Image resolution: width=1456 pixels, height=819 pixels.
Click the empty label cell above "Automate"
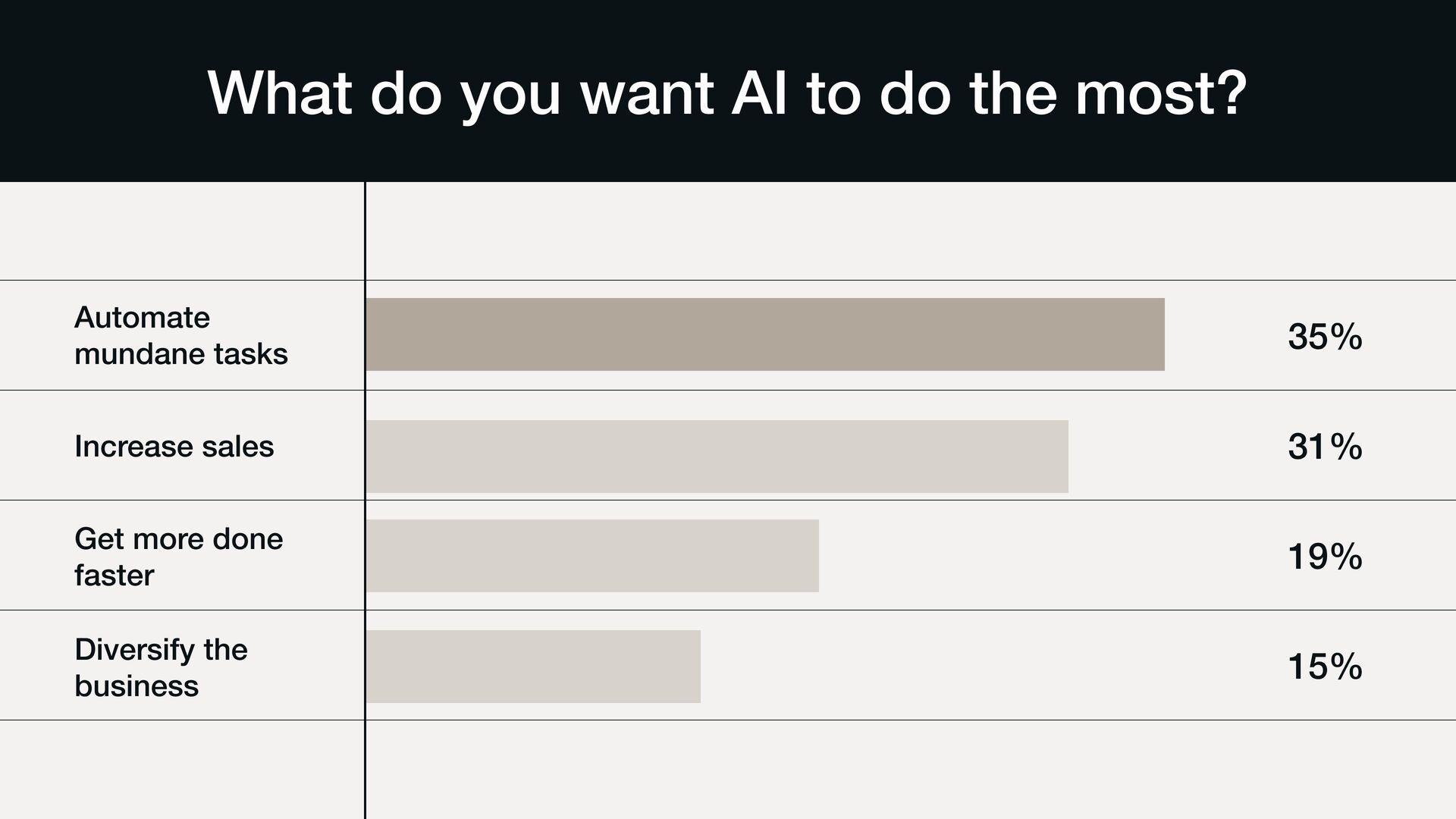(182, 231)
